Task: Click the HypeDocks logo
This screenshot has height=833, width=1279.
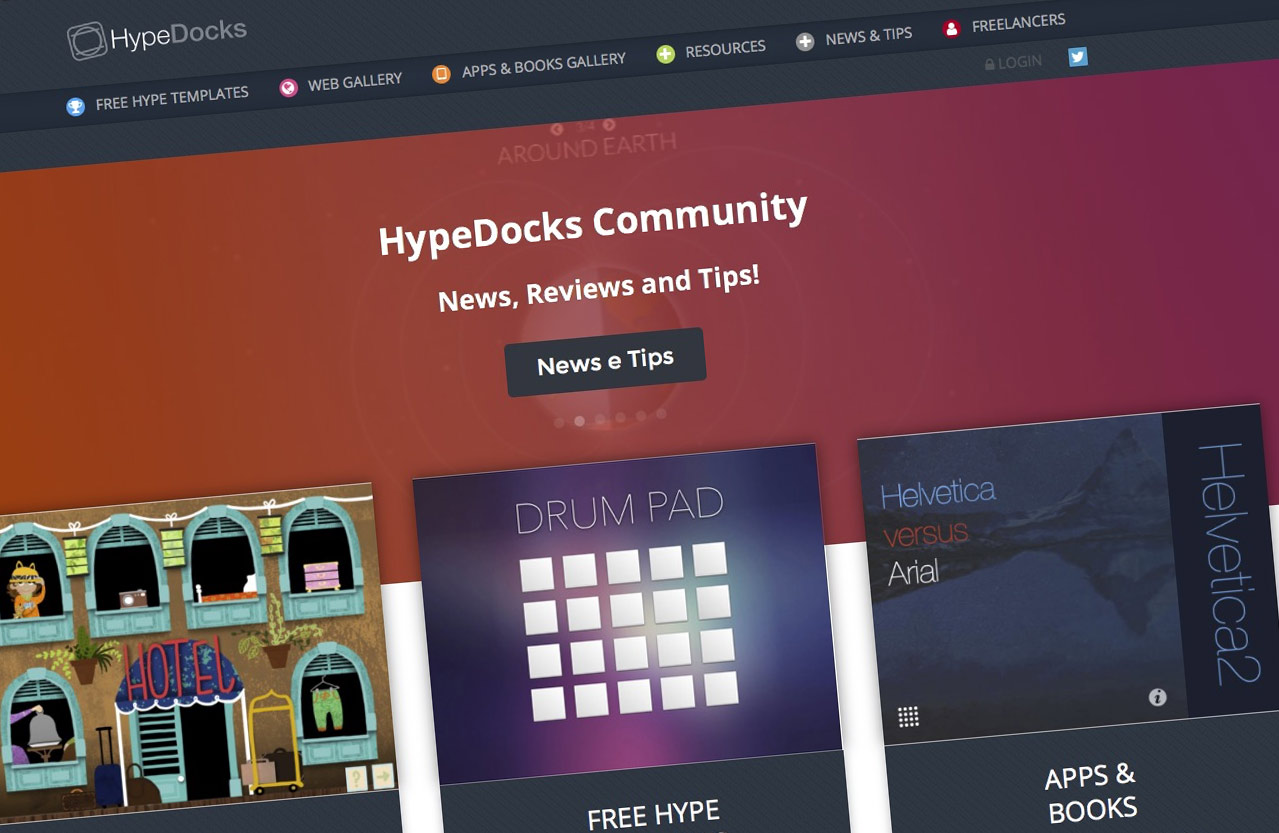Action: coord(157,37)
